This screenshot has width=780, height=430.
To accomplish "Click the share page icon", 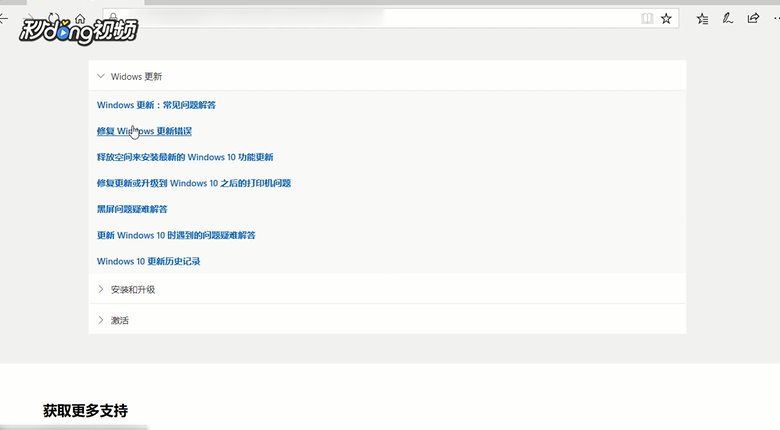I will [754, 18].
